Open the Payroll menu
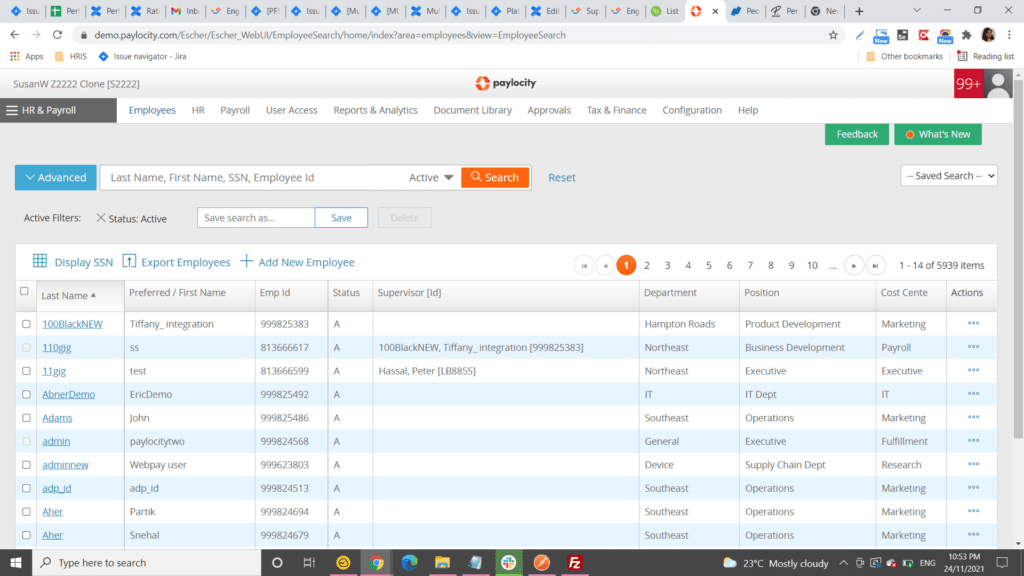1024x576 pixels. [235, 110]
